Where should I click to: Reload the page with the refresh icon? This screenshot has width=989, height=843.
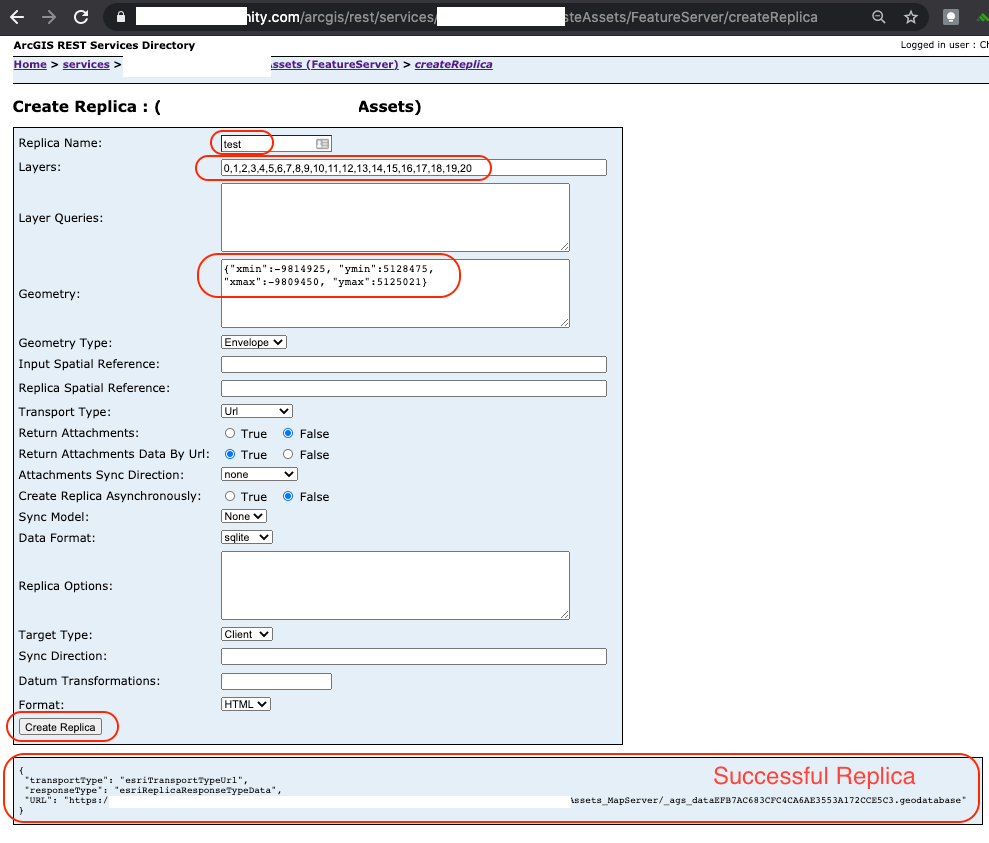[81, 17]
